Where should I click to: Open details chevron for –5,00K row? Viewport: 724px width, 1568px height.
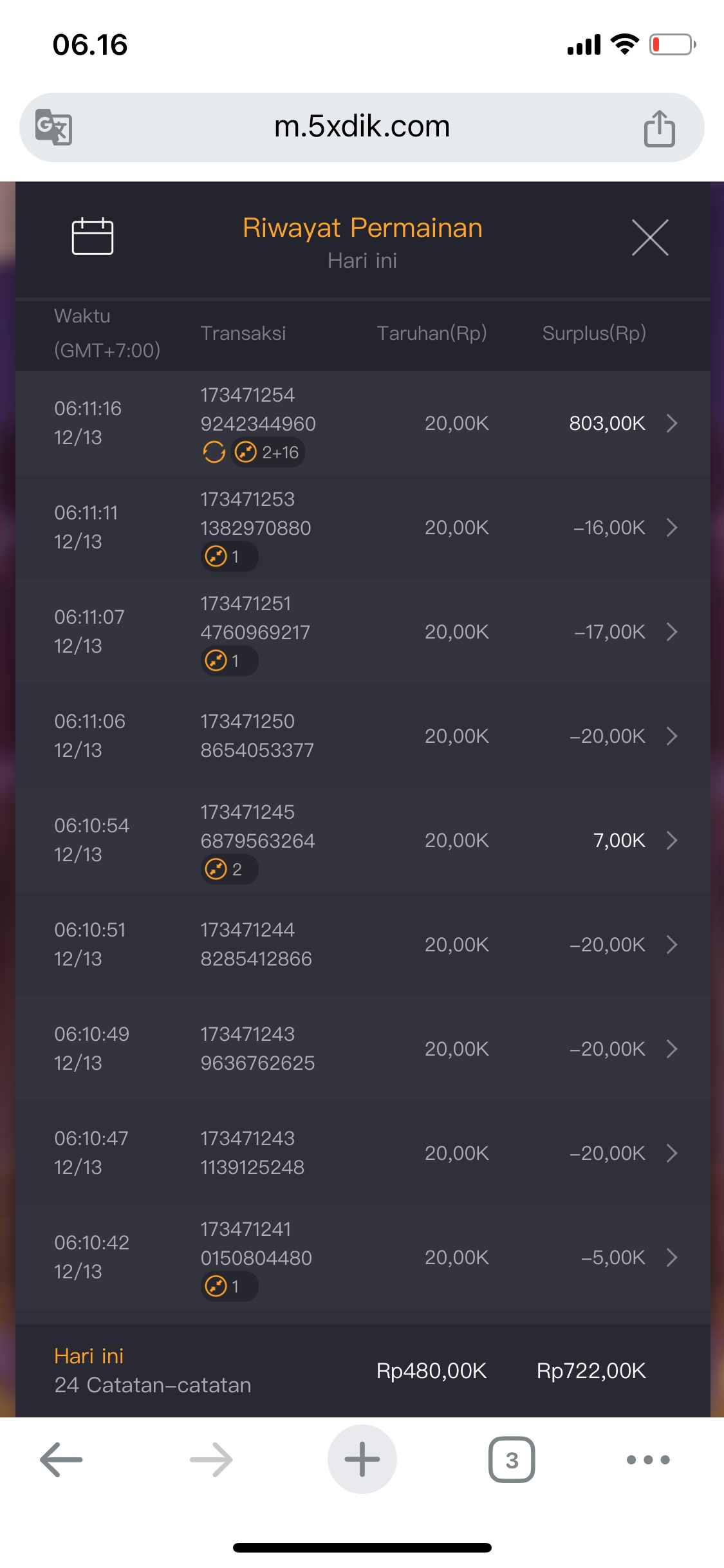point(672,1257)
